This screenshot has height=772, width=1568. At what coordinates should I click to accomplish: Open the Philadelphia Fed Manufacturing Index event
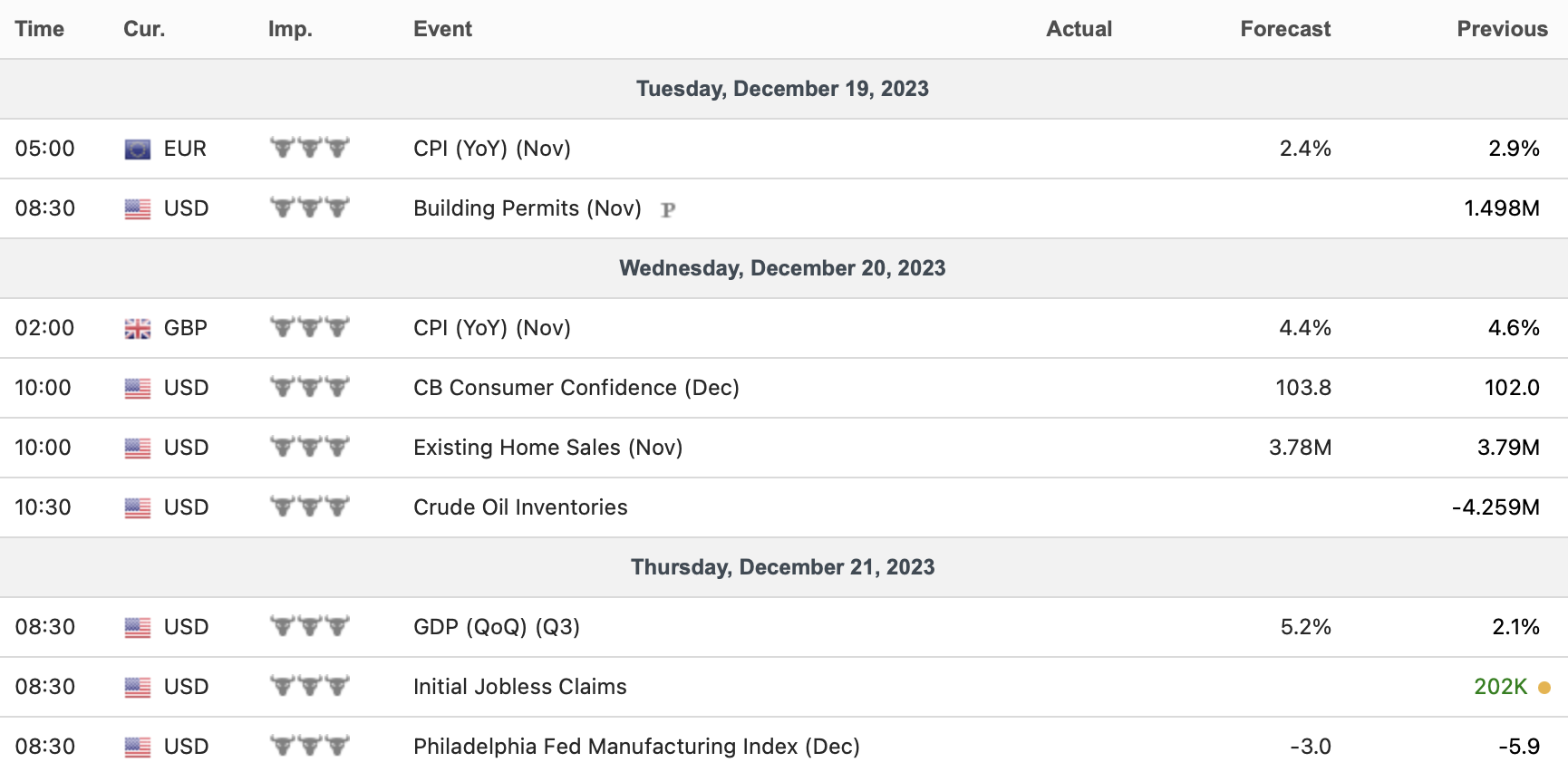pyautogui.click(x=636, y=747)
